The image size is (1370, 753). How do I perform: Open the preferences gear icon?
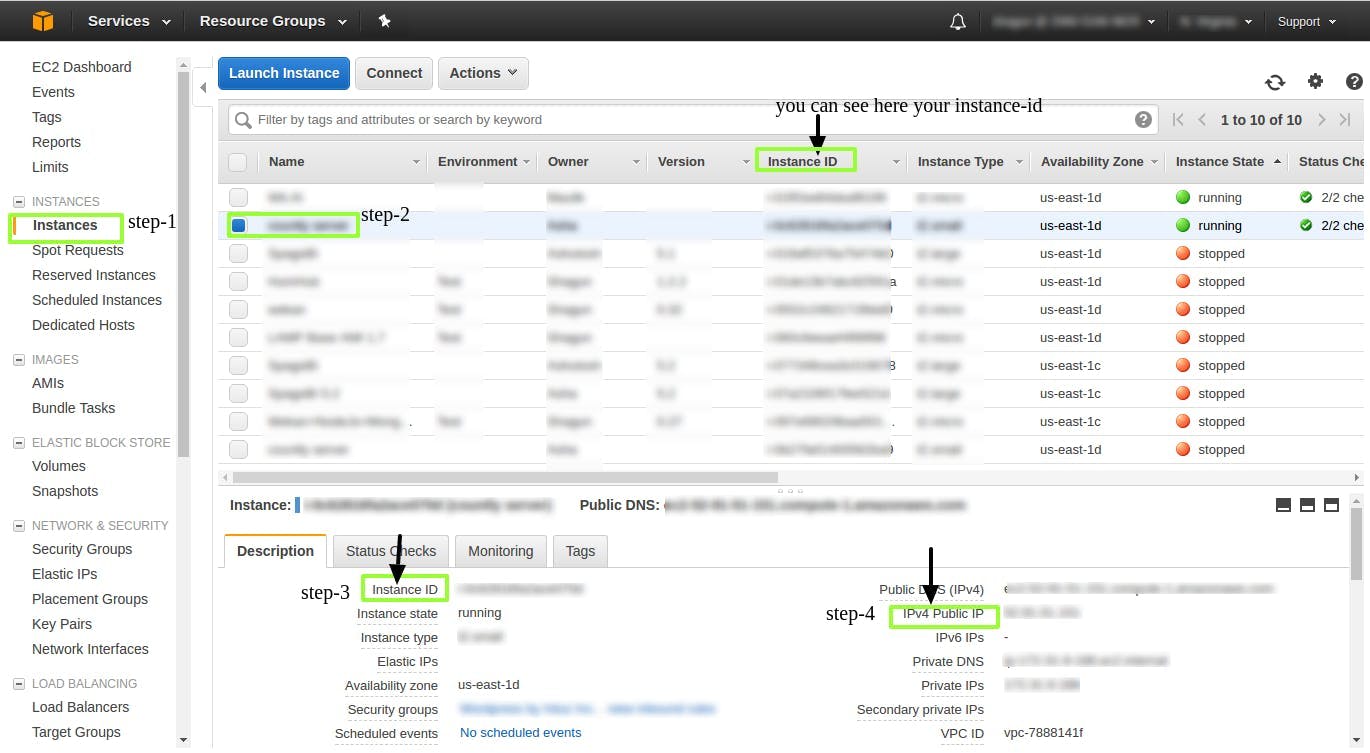point(1315,81)
